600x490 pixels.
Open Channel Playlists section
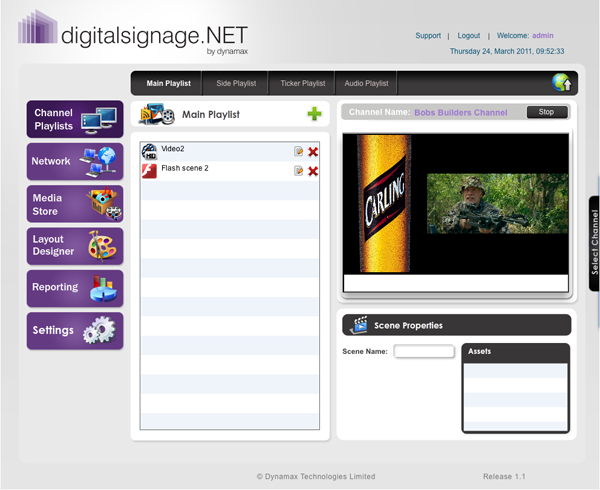(x=75, y=119)
